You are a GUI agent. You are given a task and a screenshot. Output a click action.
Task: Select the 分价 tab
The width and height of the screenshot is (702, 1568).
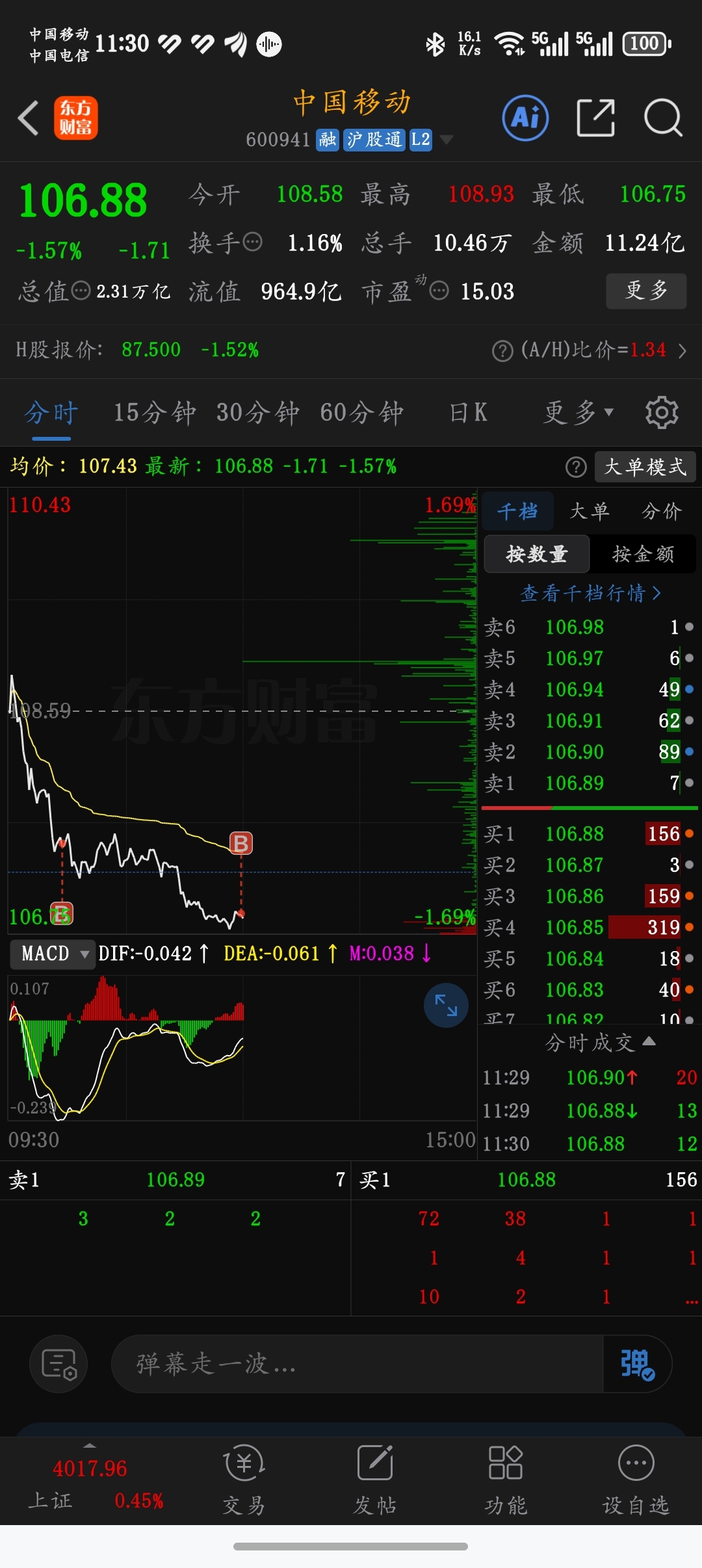coord(662,511)
